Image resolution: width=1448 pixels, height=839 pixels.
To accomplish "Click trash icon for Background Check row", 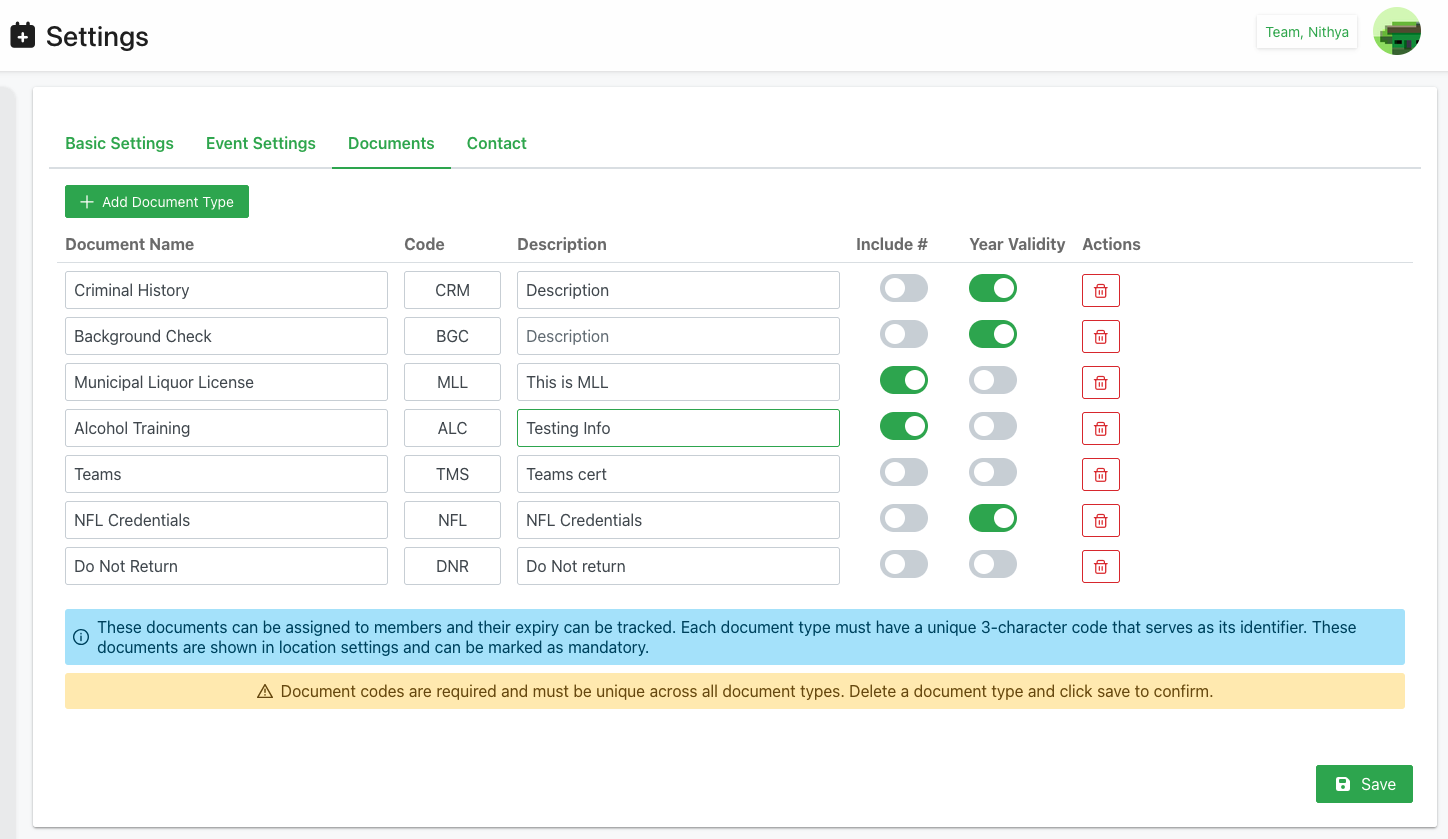I will [x=1100, y=336].
